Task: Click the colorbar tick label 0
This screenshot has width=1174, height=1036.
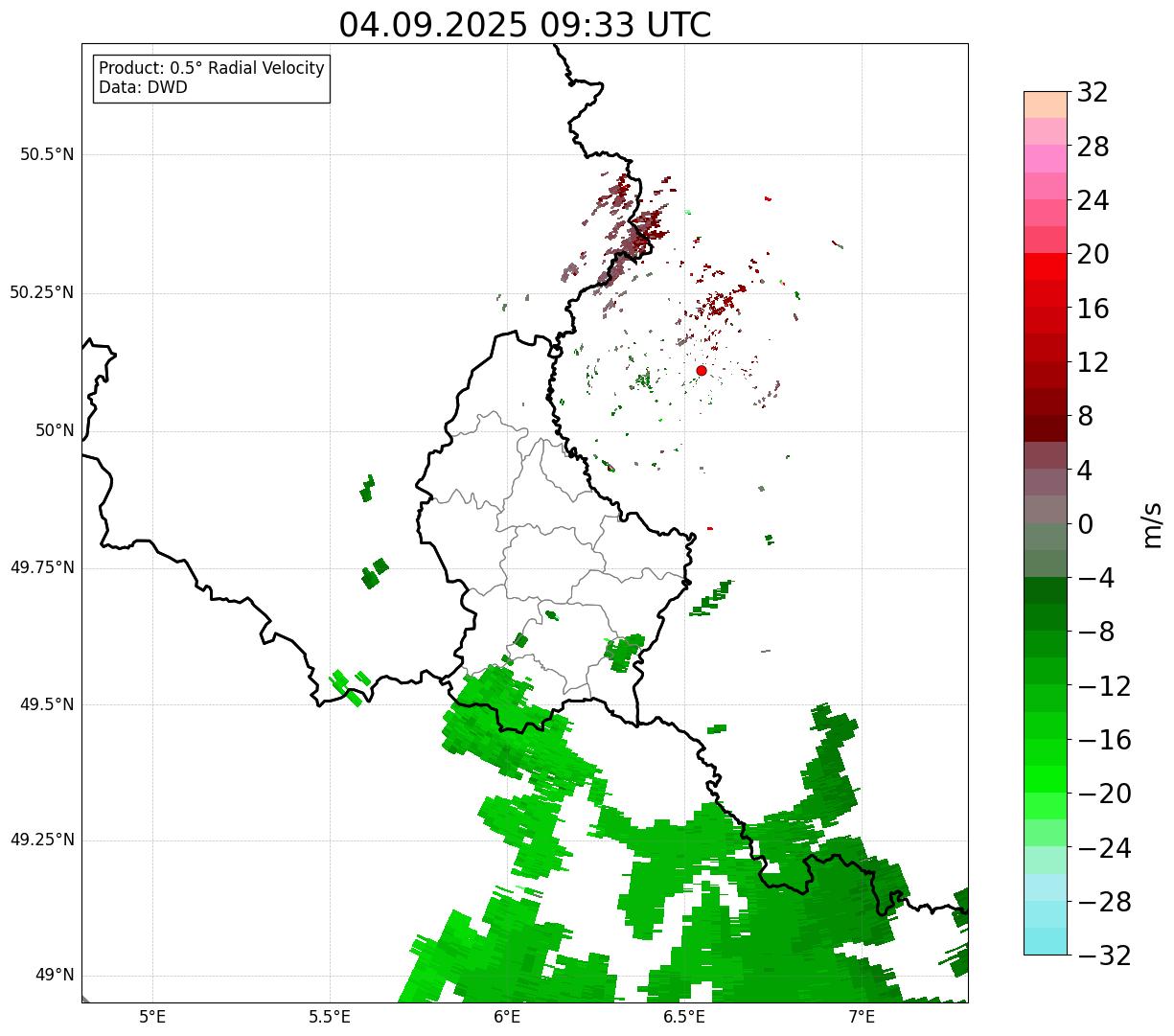Action: click(x=1085, y=523)
